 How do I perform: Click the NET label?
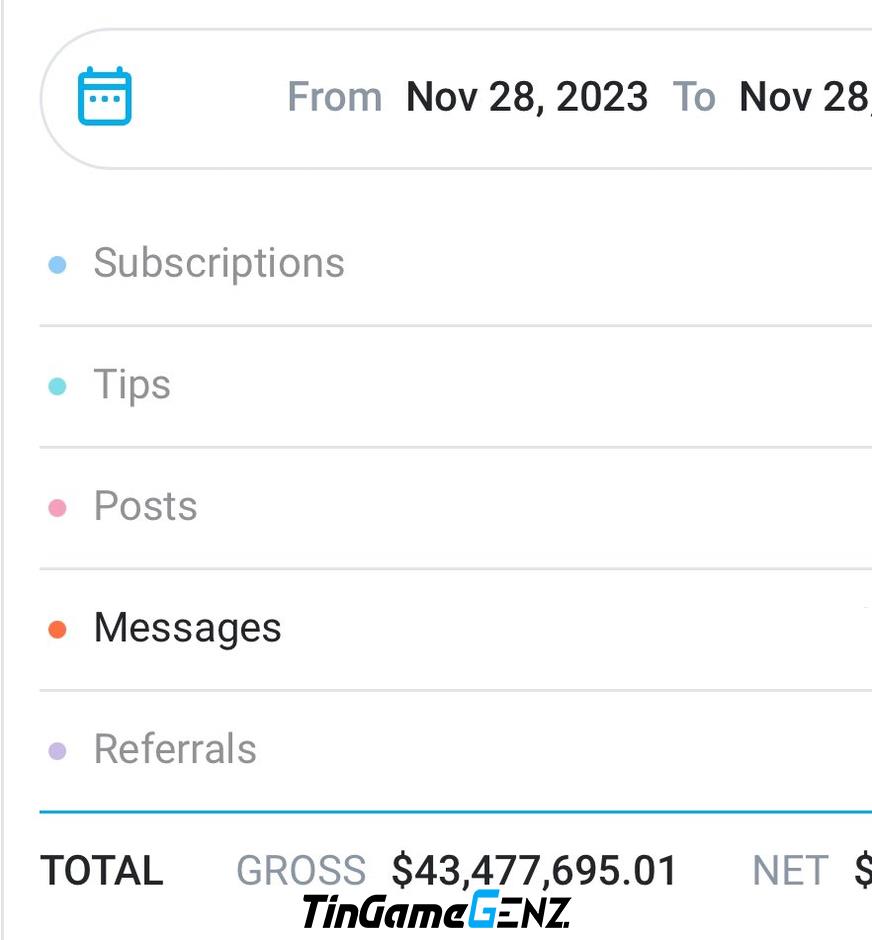790,870
